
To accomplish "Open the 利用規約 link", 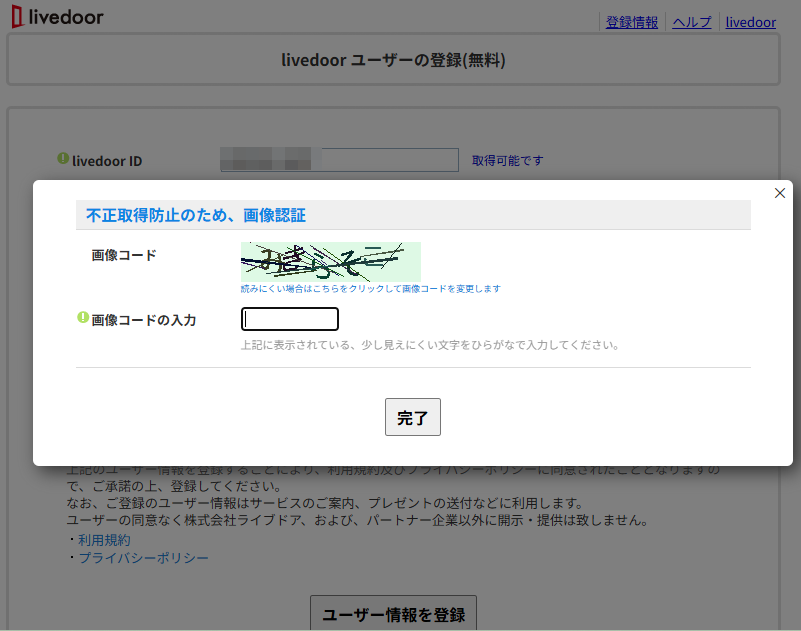I will tap(104, 540).
